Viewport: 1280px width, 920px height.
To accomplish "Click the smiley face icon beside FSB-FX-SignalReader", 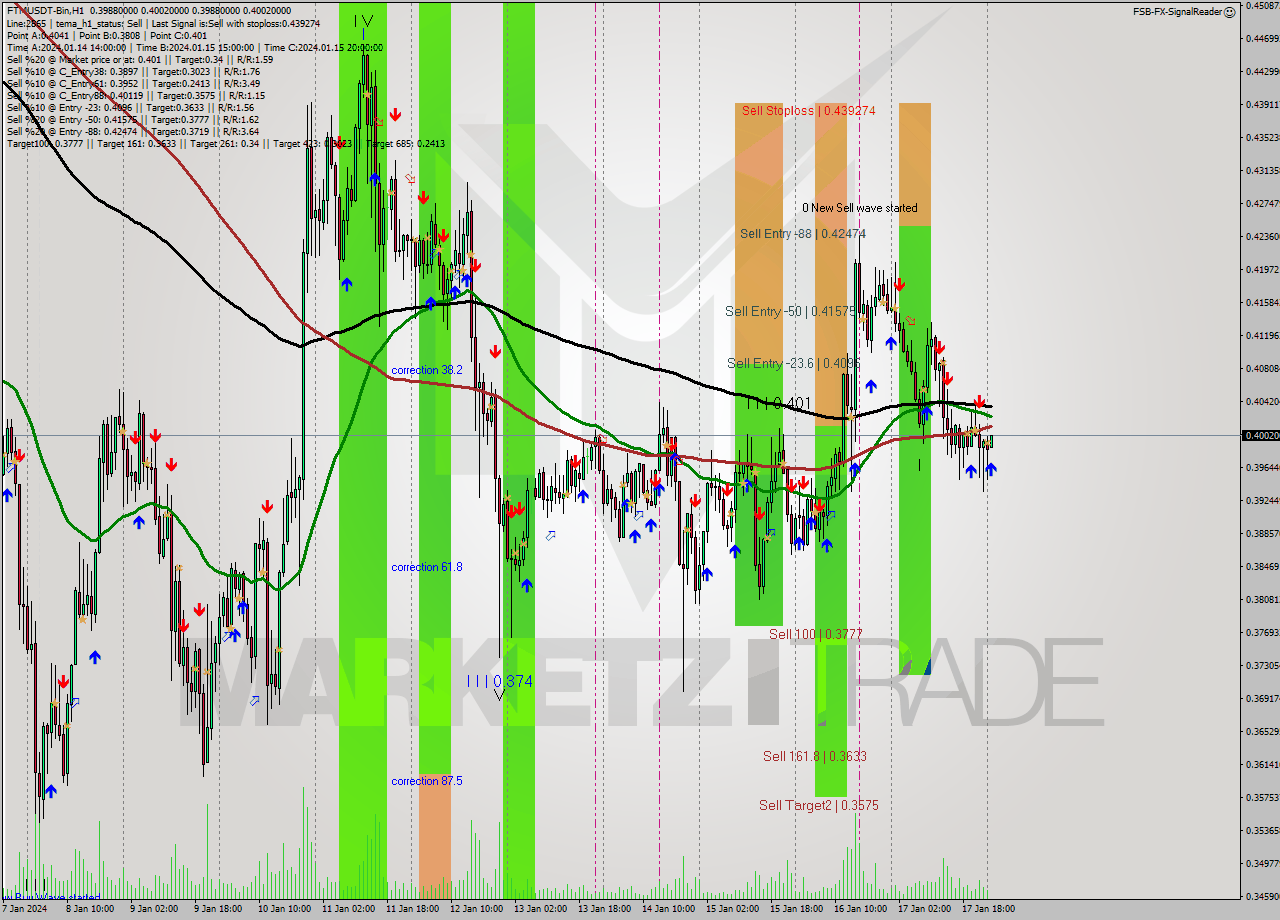I will tap(1229, 12).
